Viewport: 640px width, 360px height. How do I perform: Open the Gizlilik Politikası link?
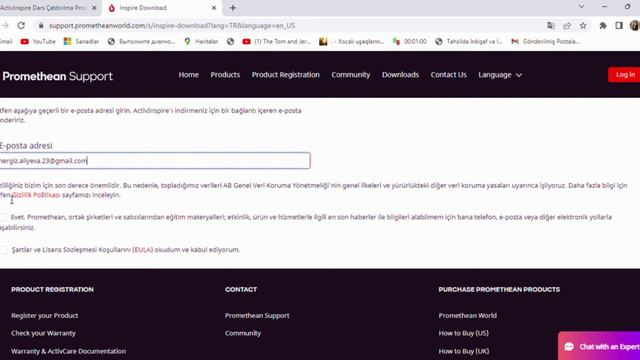(x=36, y=195)
